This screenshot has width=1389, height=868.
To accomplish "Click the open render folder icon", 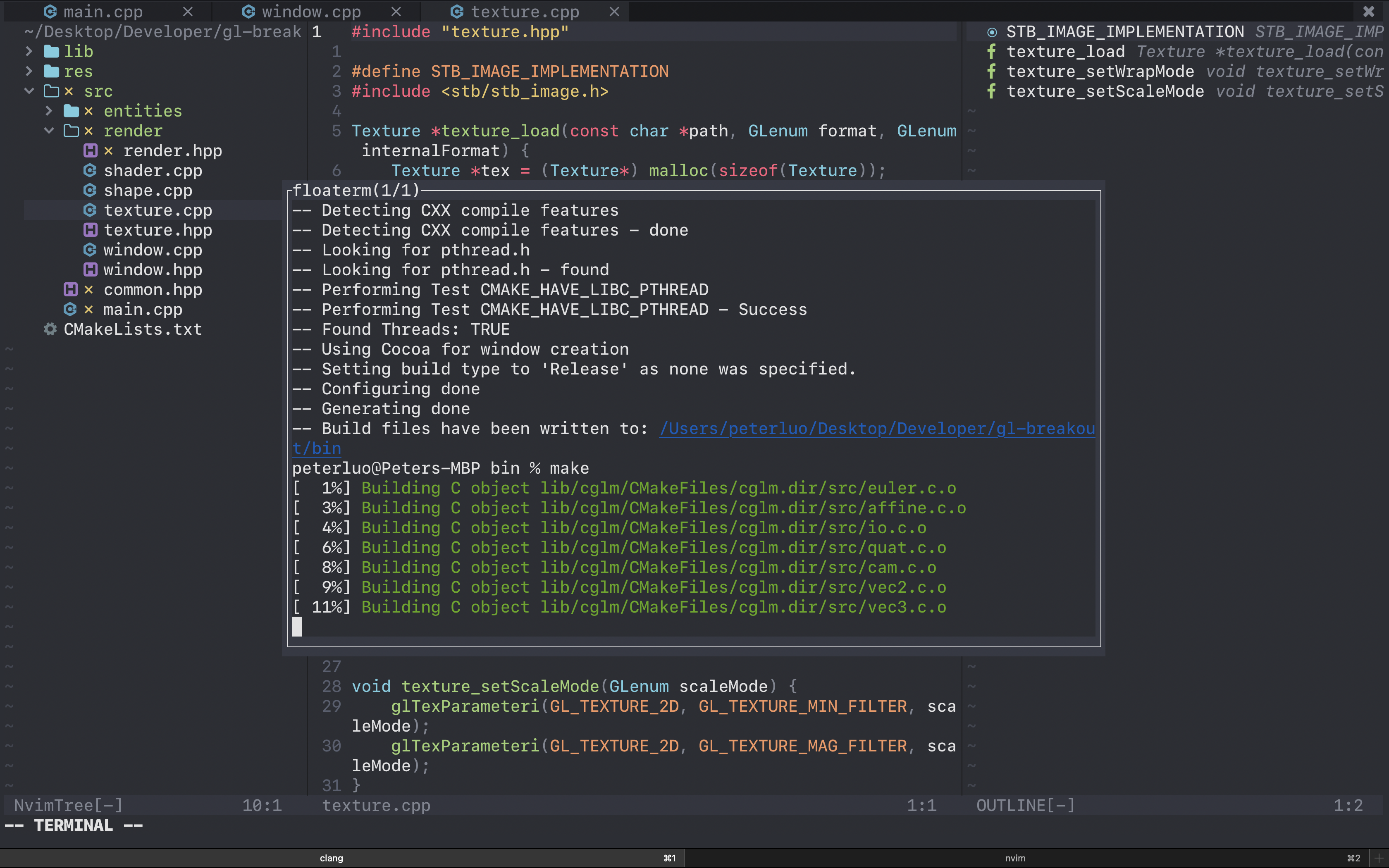I will coord(71,131).
